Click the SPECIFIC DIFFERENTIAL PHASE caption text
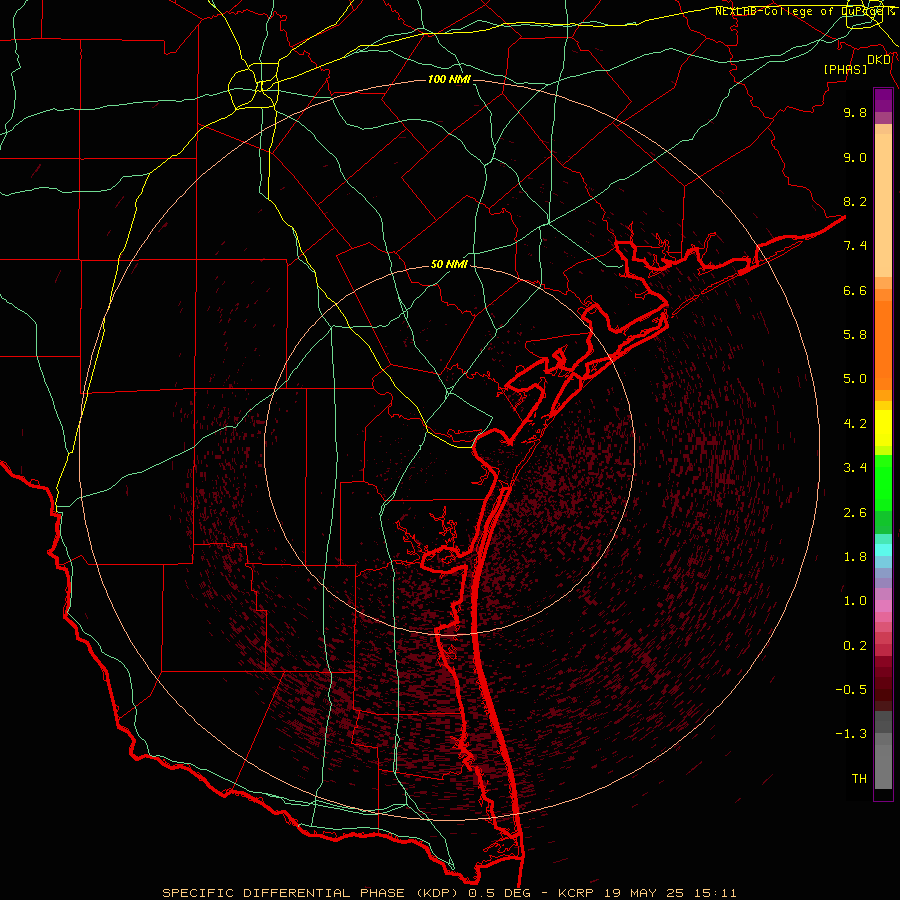The width and height of the screenshot is (900, 900). click(284, 893)
